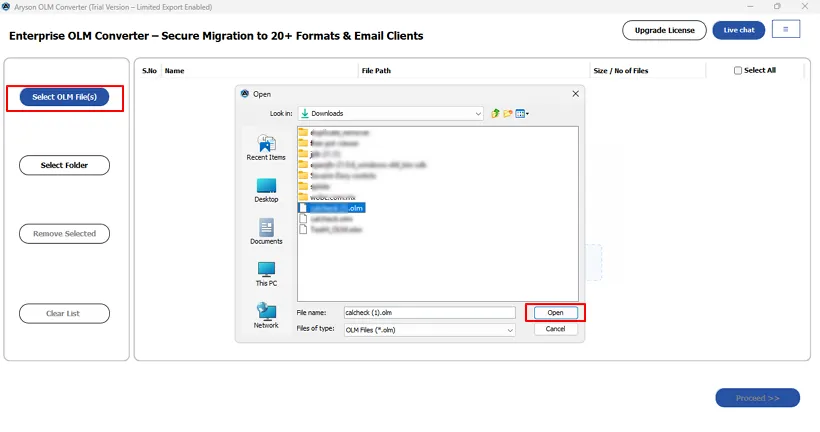The width and height of the screenshot is (820, 432).
Task: Cancel the Open file dialog
Action: coord(555,329)
